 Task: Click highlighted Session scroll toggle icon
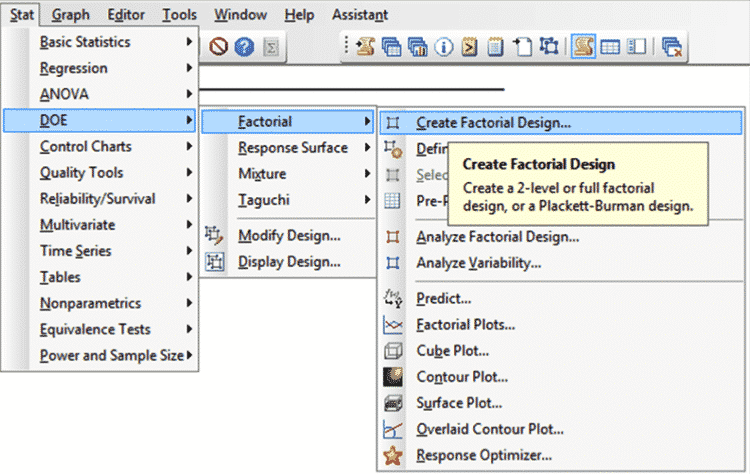tap(583, 46)
